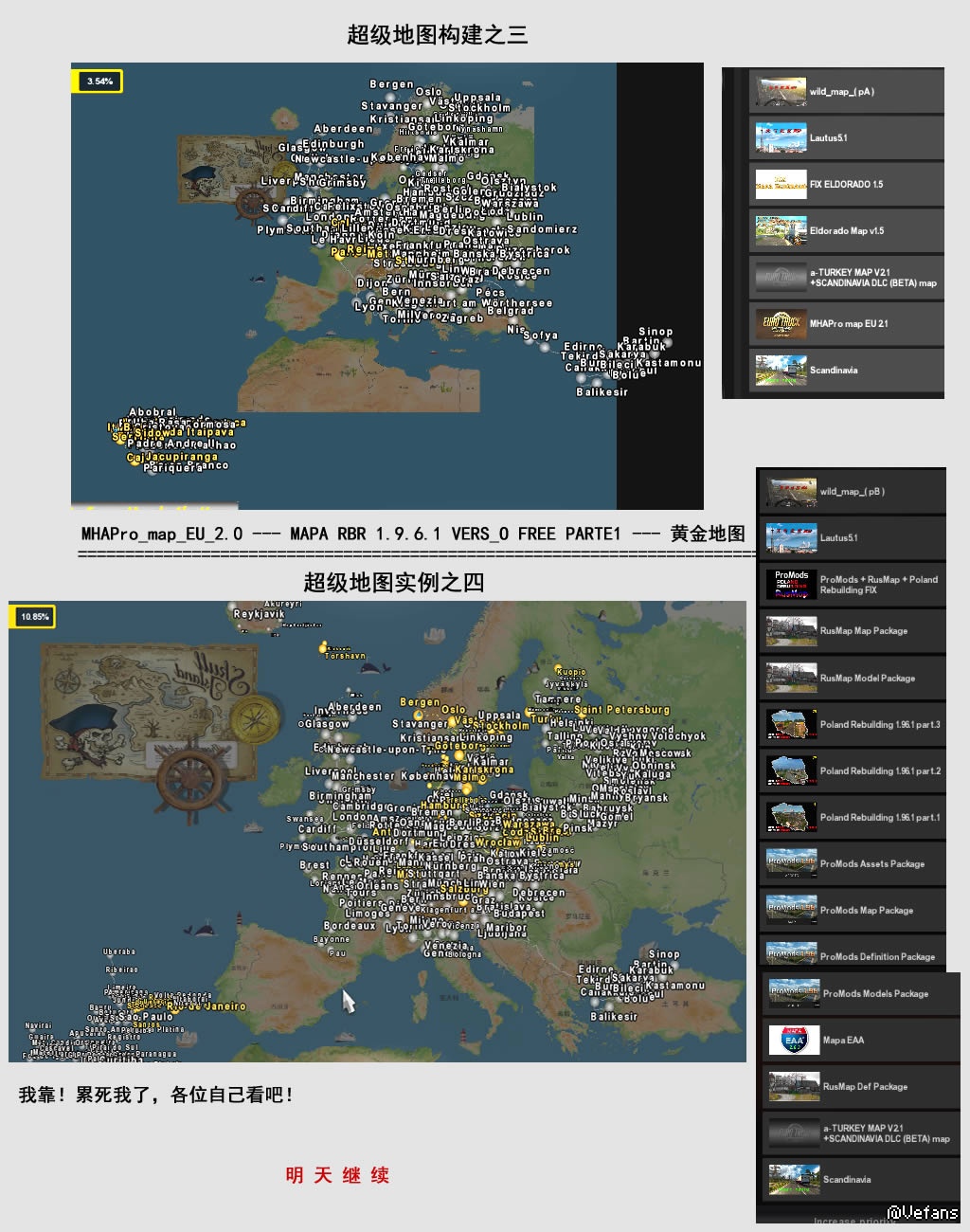Select the Jacupiranga city label
Image resolution: width=970 pixels, height=1232 pixels.
pyautogui.click(x=181, y=457)
